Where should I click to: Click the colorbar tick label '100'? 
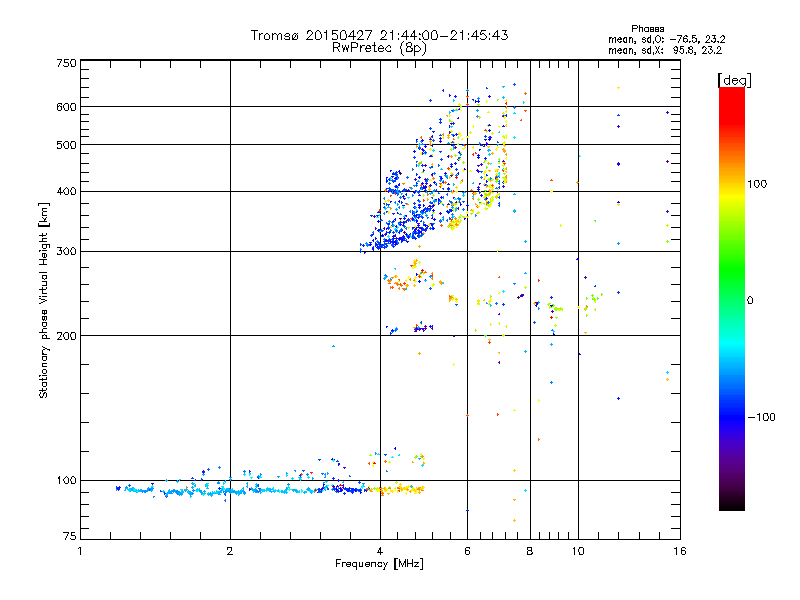[757, 184]
